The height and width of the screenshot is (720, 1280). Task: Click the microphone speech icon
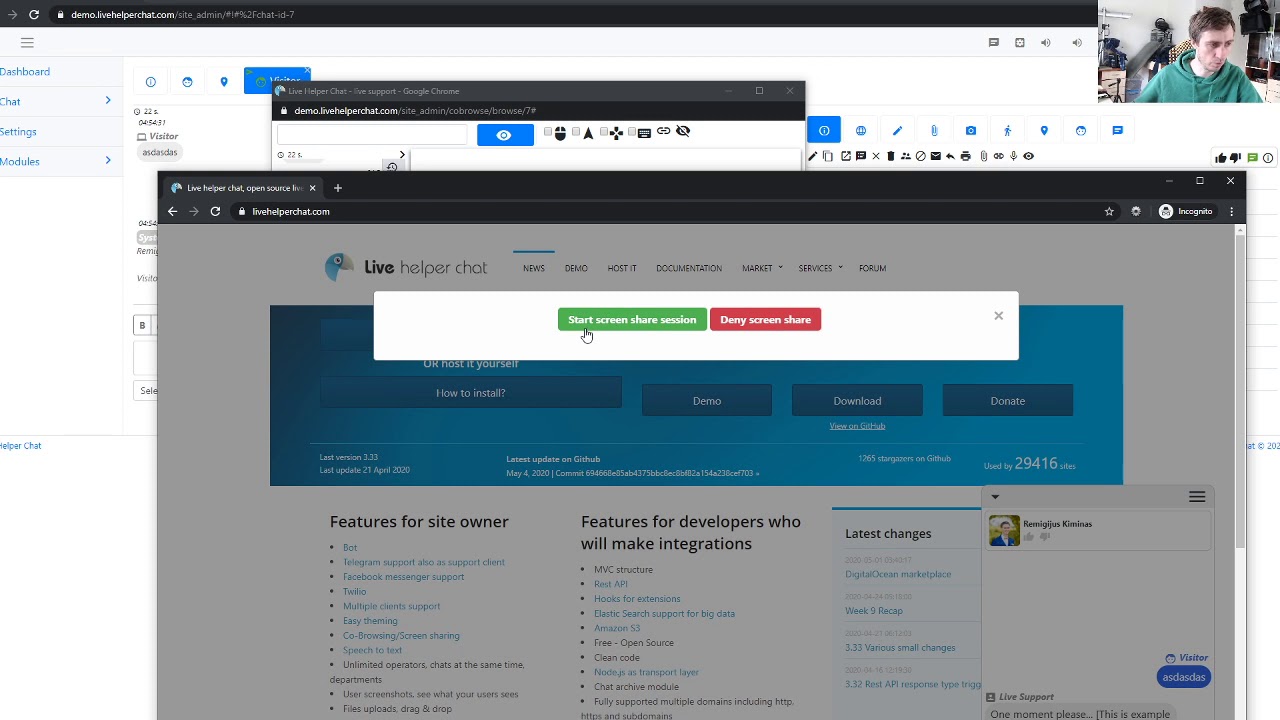click(x=1013, y=156)
